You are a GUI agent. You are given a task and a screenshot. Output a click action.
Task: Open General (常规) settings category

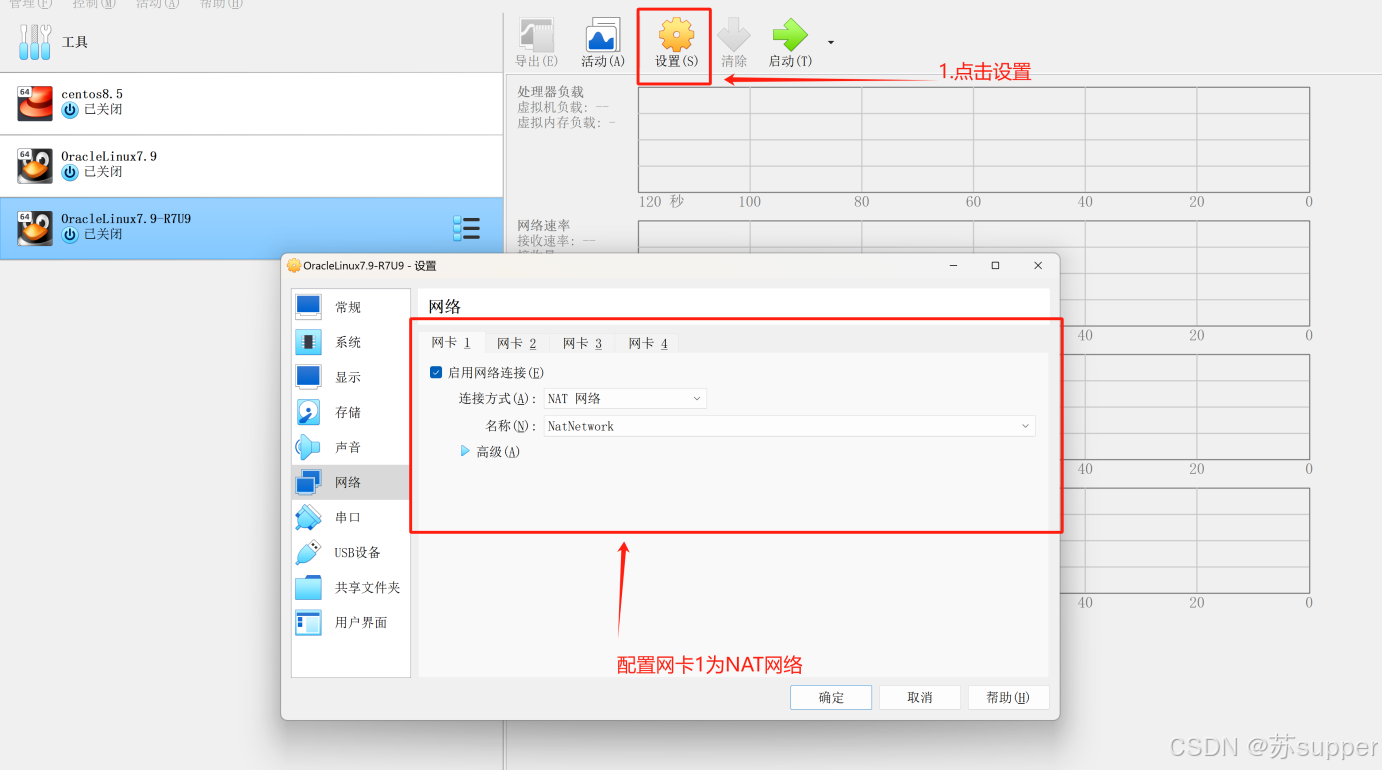350,307
